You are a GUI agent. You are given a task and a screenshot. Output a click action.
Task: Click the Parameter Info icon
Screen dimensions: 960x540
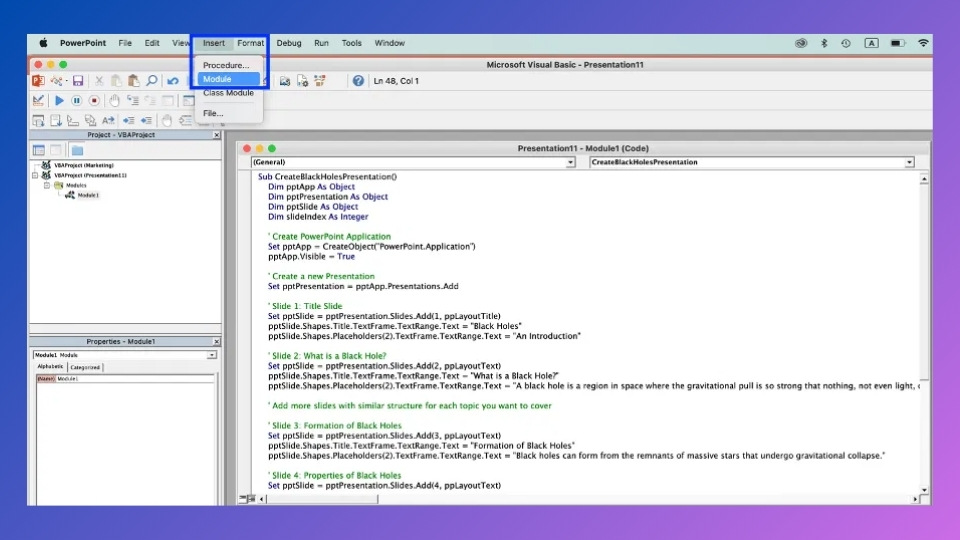(x=91, y=121)
